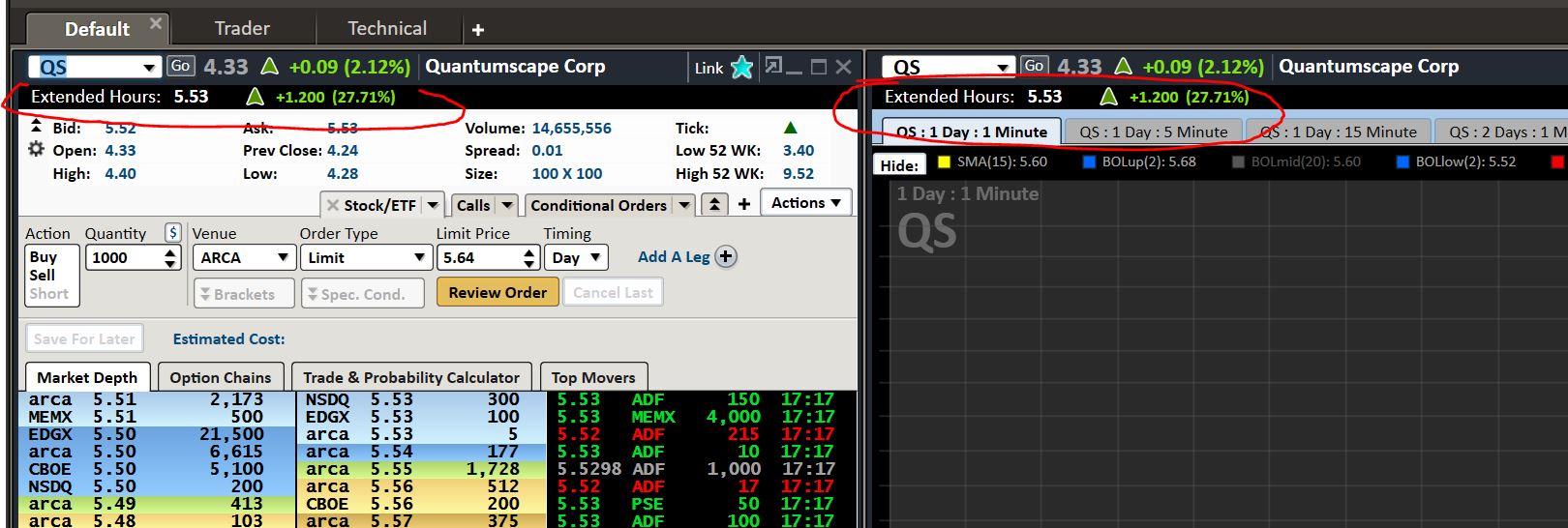Image resolution: width=1568 pixels, height=528 pixels.
Task: Open the Market Depth tab
Action: pos(87,377)
